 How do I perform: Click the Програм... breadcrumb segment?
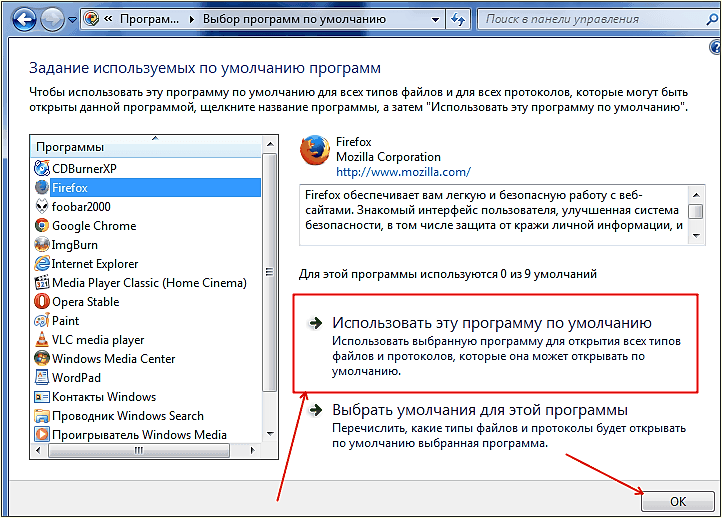click(149, 19)
